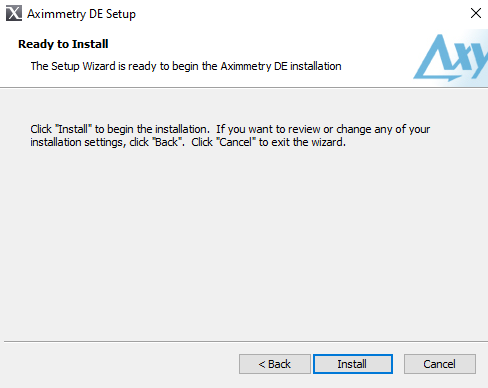The width and height of the screenshot is (488, 388).
Task: Close the setup window with X
Action: tap(476, 13)
